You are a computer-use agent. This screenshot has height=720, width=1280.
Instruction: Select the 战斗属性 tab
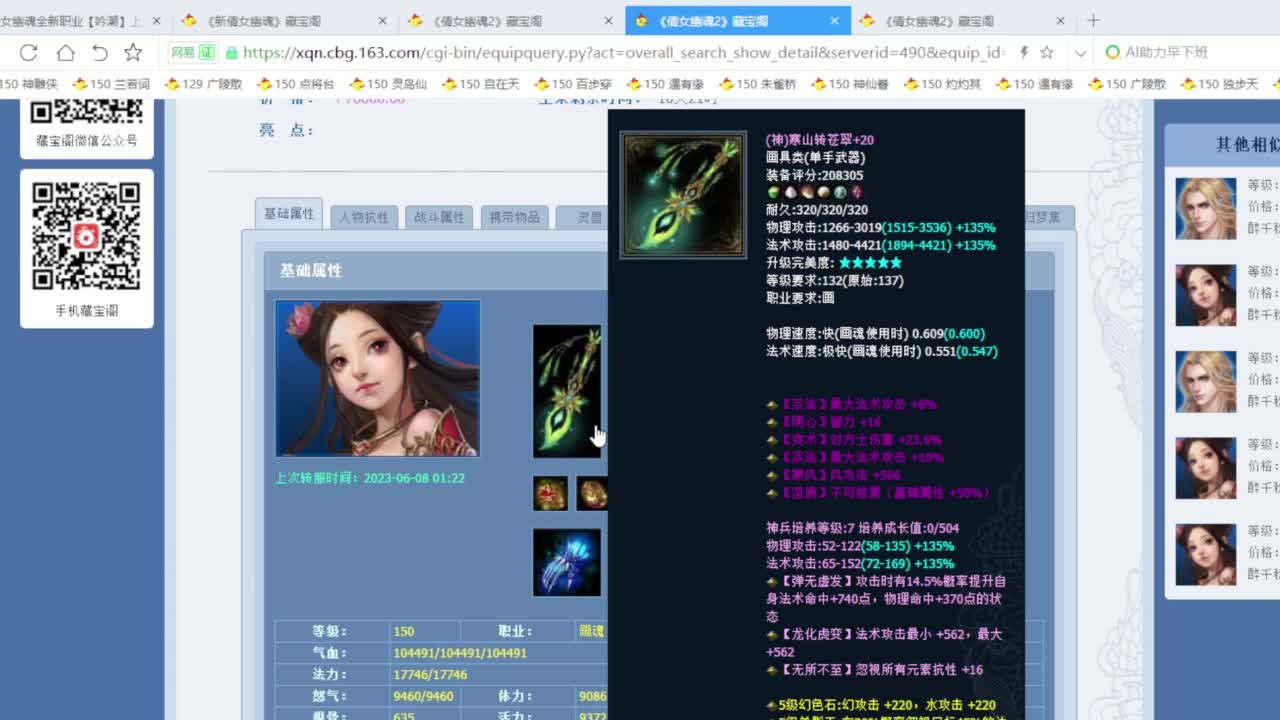[x=439, y=217]
